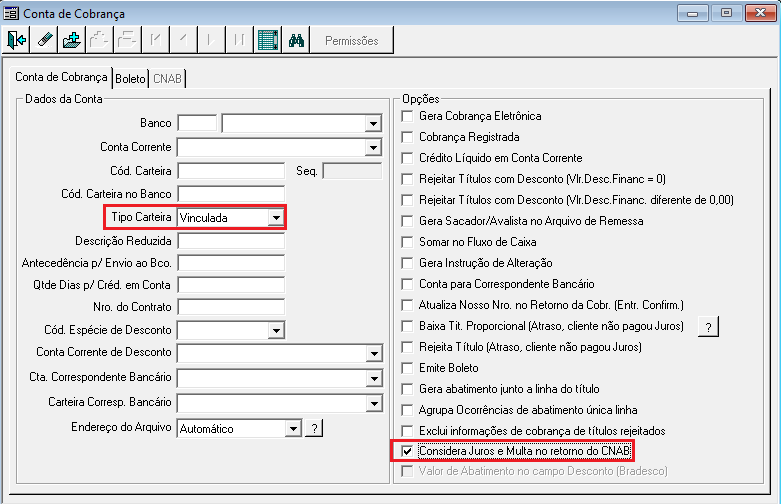Expand the Conta Corrente dropdown
781x504 pixels.
373,147
